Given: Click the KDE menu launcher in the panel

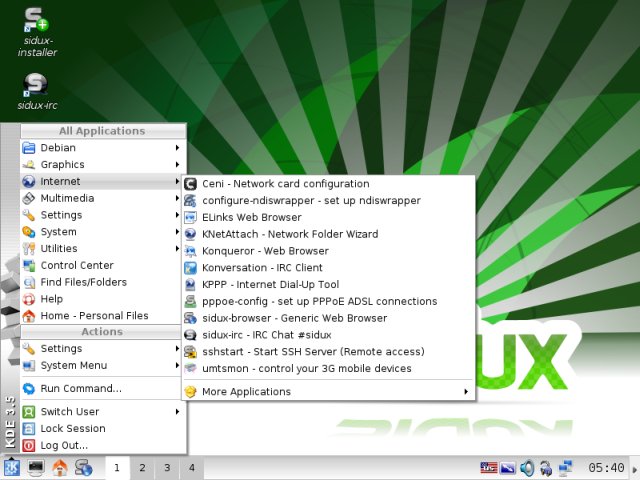Looking at the screenshot, I should tap(12, 467).
